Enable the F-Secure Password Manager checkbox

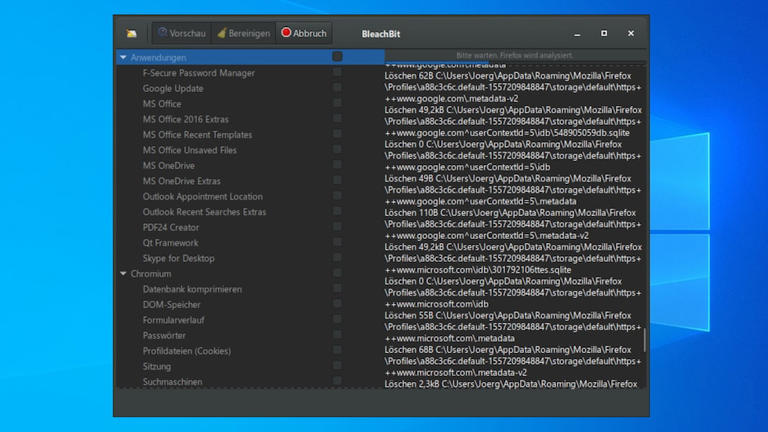pos(337,72)
